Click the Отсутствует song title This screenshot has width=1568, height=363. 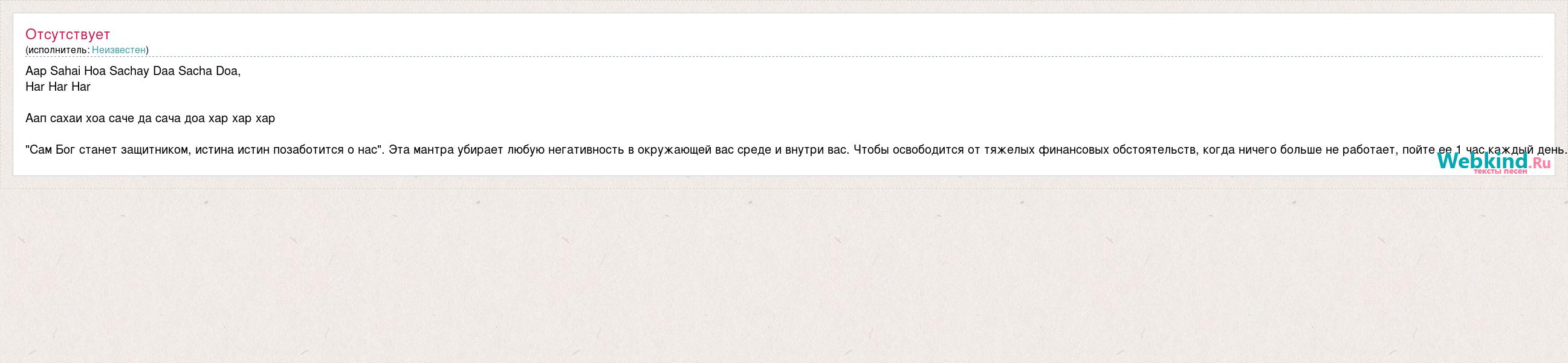pyautogui.click(x=68, y=34)
